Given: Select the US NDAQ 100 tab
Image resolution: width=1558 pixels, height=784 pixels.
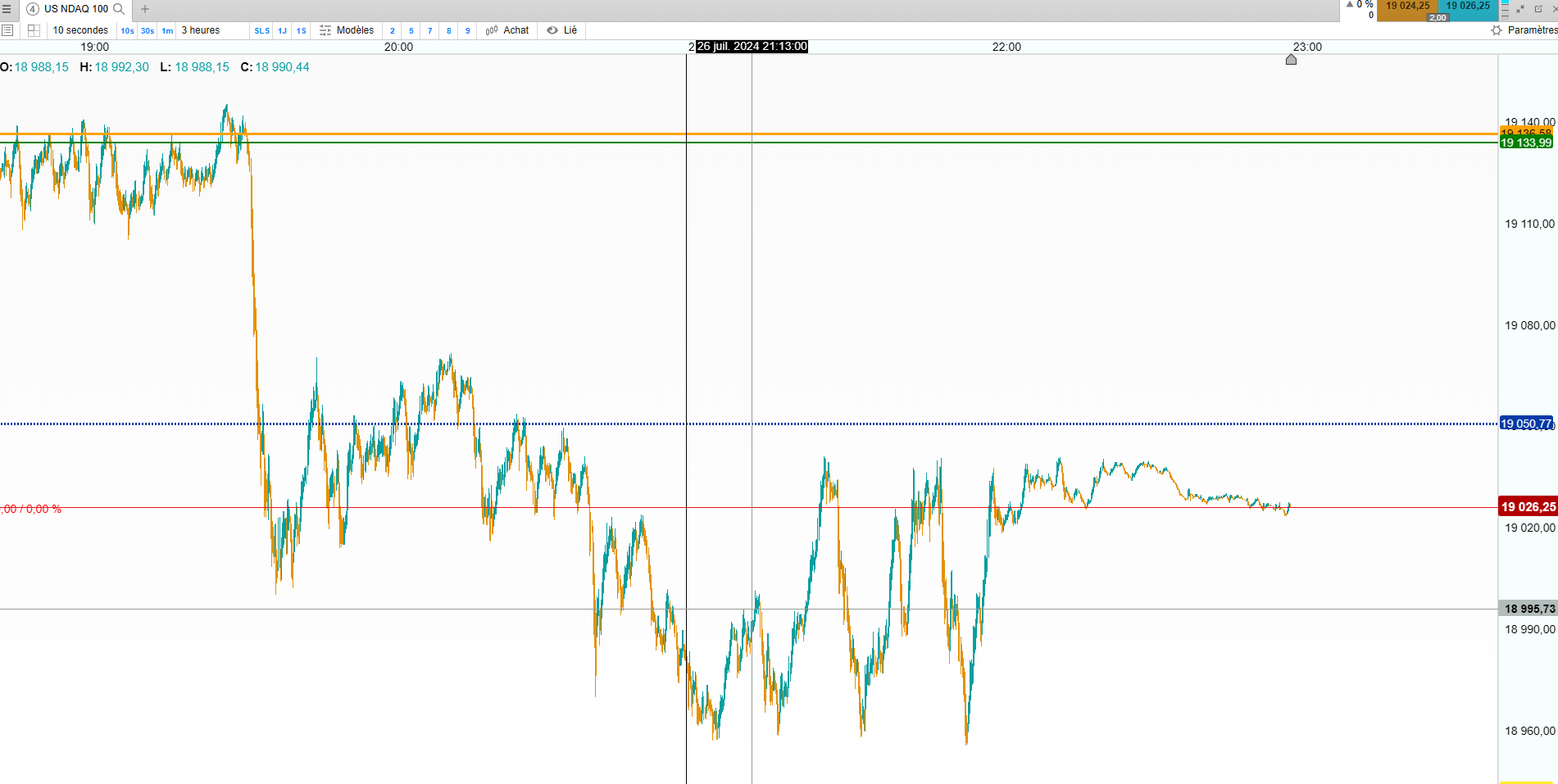Looking at the screenshot, I should click(x=76, y=9).
